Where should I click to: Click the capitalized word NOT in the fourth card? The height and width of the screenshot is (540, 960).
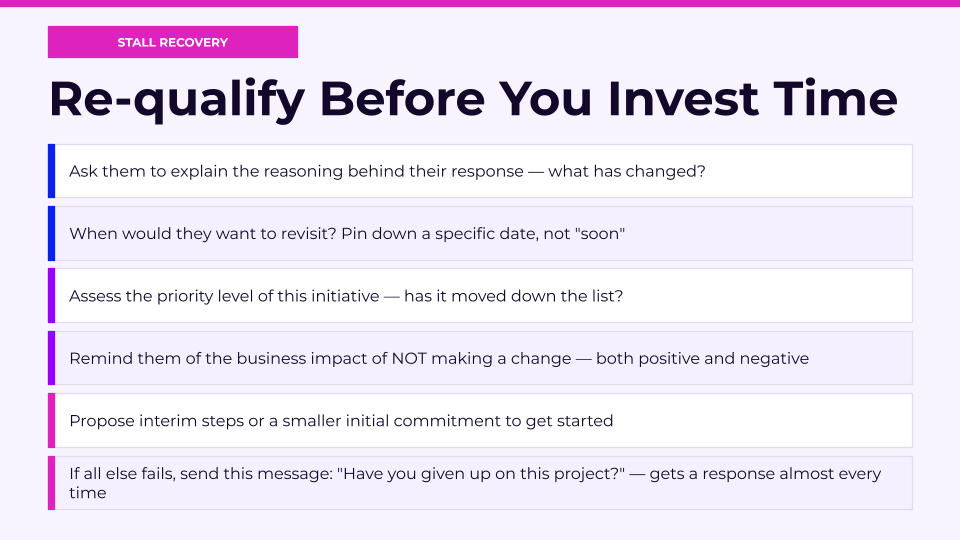click(409, 358)
